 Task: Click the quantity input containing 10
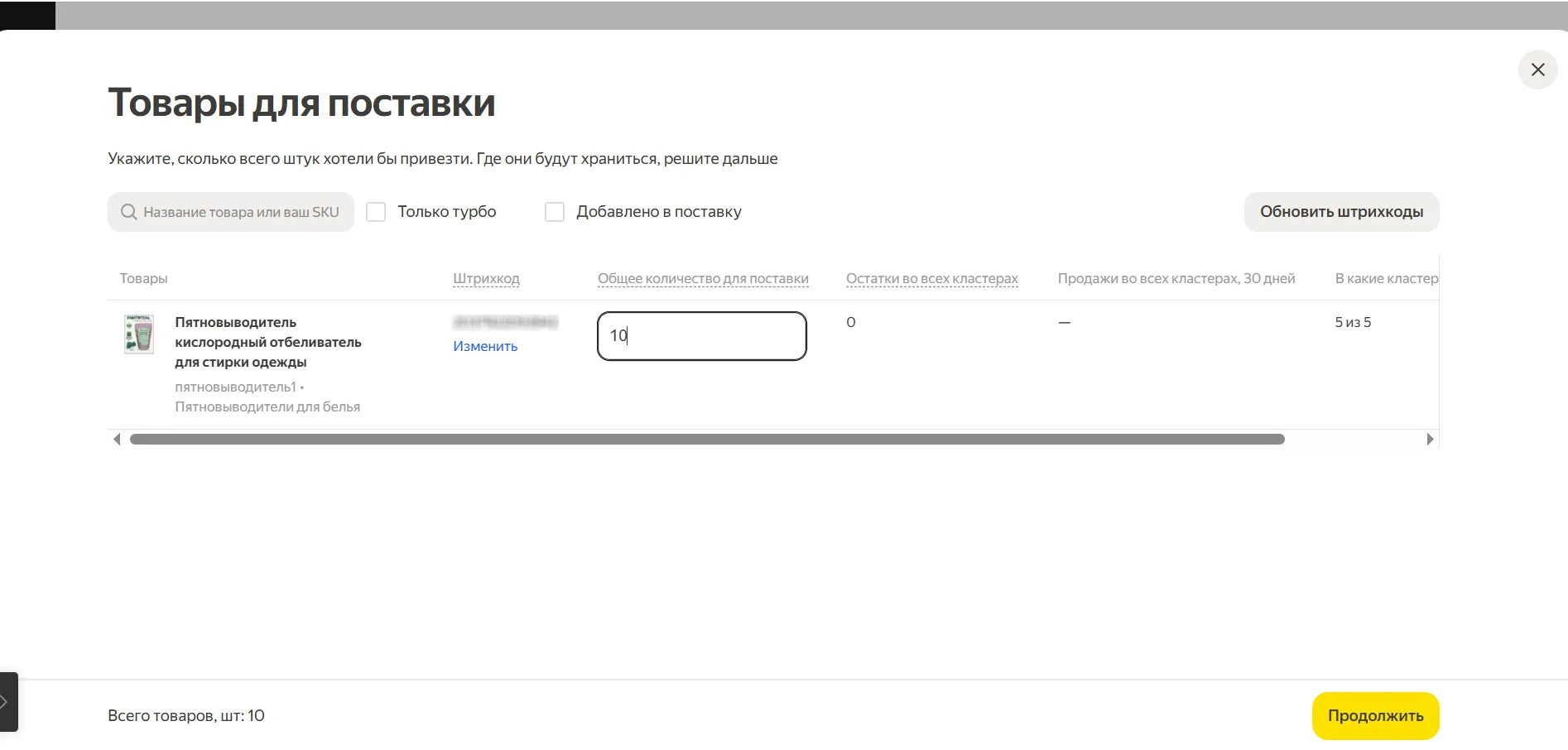tap(701, 335)
